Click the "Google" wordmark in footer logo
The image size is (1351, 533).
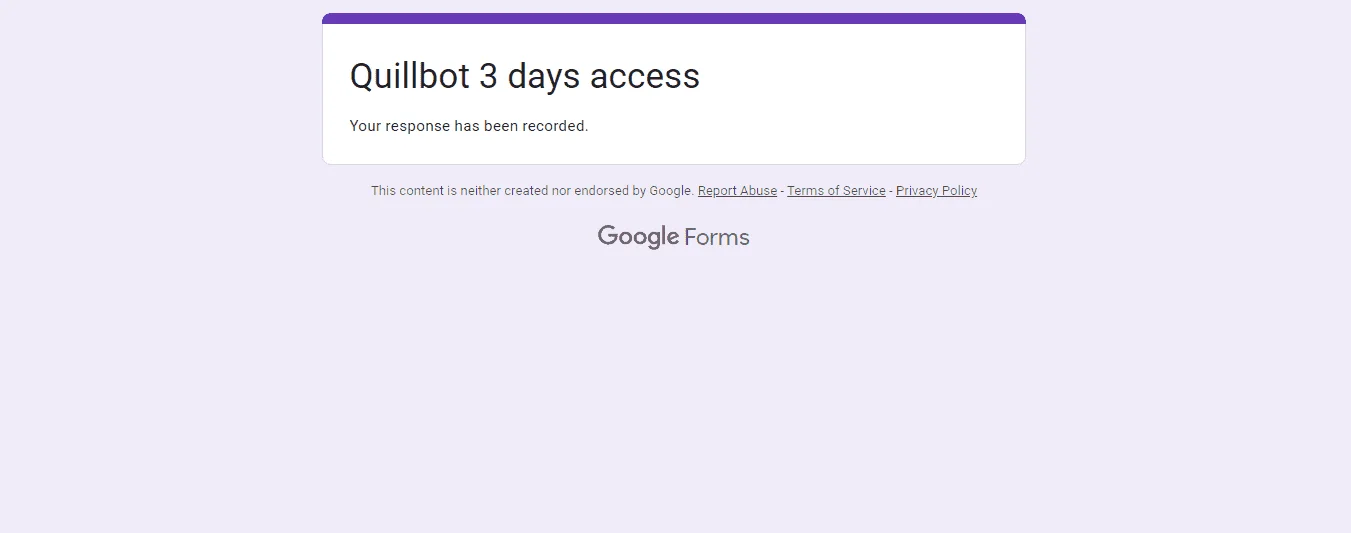pyautogui.click(x=639, y=237)
